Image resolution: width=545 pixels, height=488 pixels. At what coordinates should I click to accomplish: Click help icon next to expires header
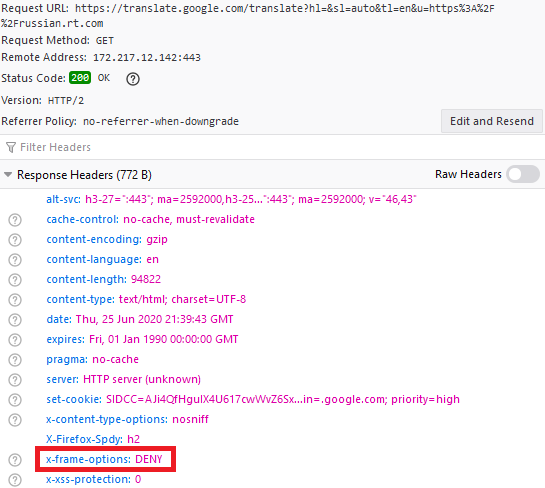tap(15, 340)
